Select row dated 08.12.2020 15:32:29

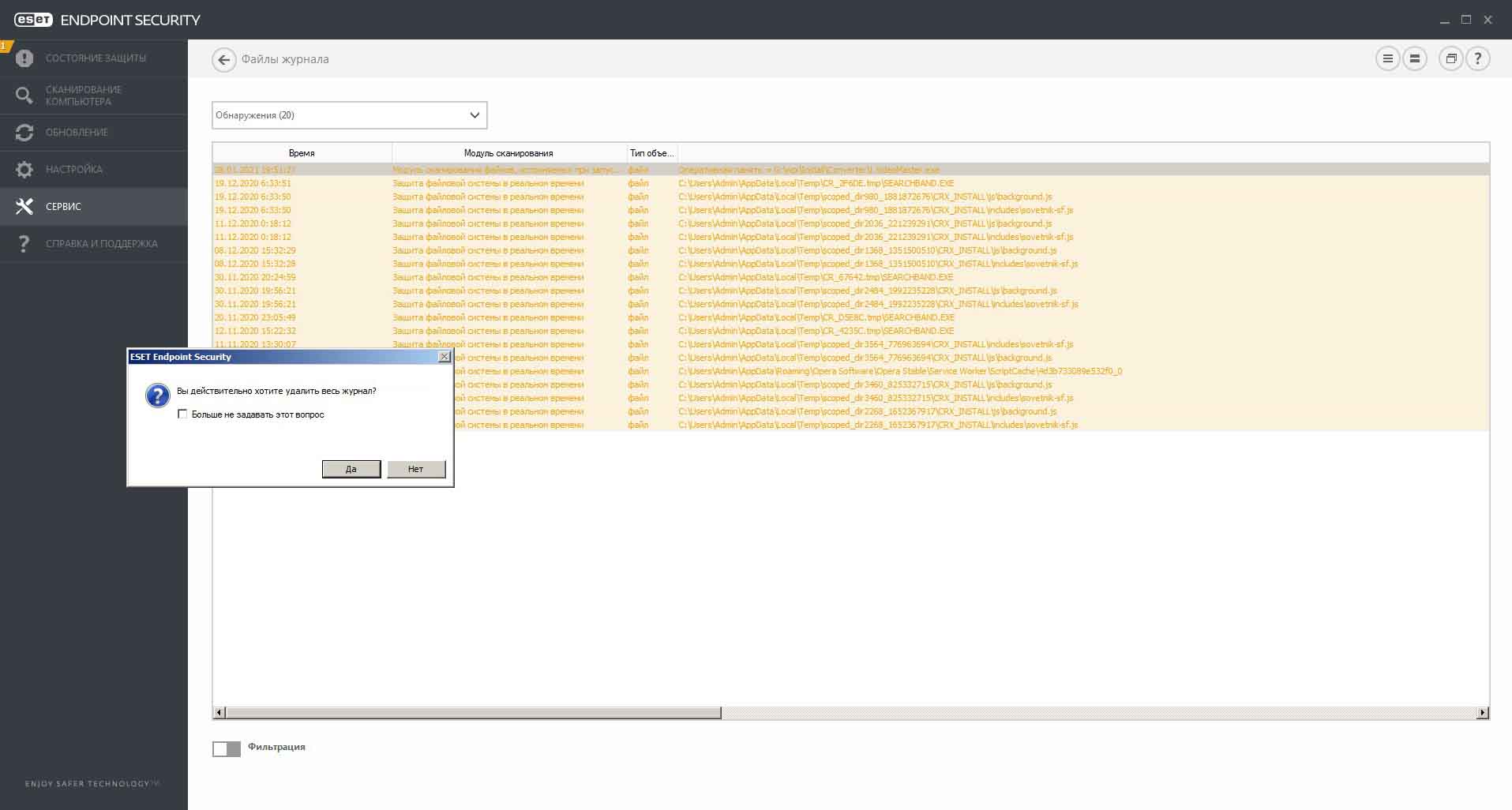tap(850, 250)
